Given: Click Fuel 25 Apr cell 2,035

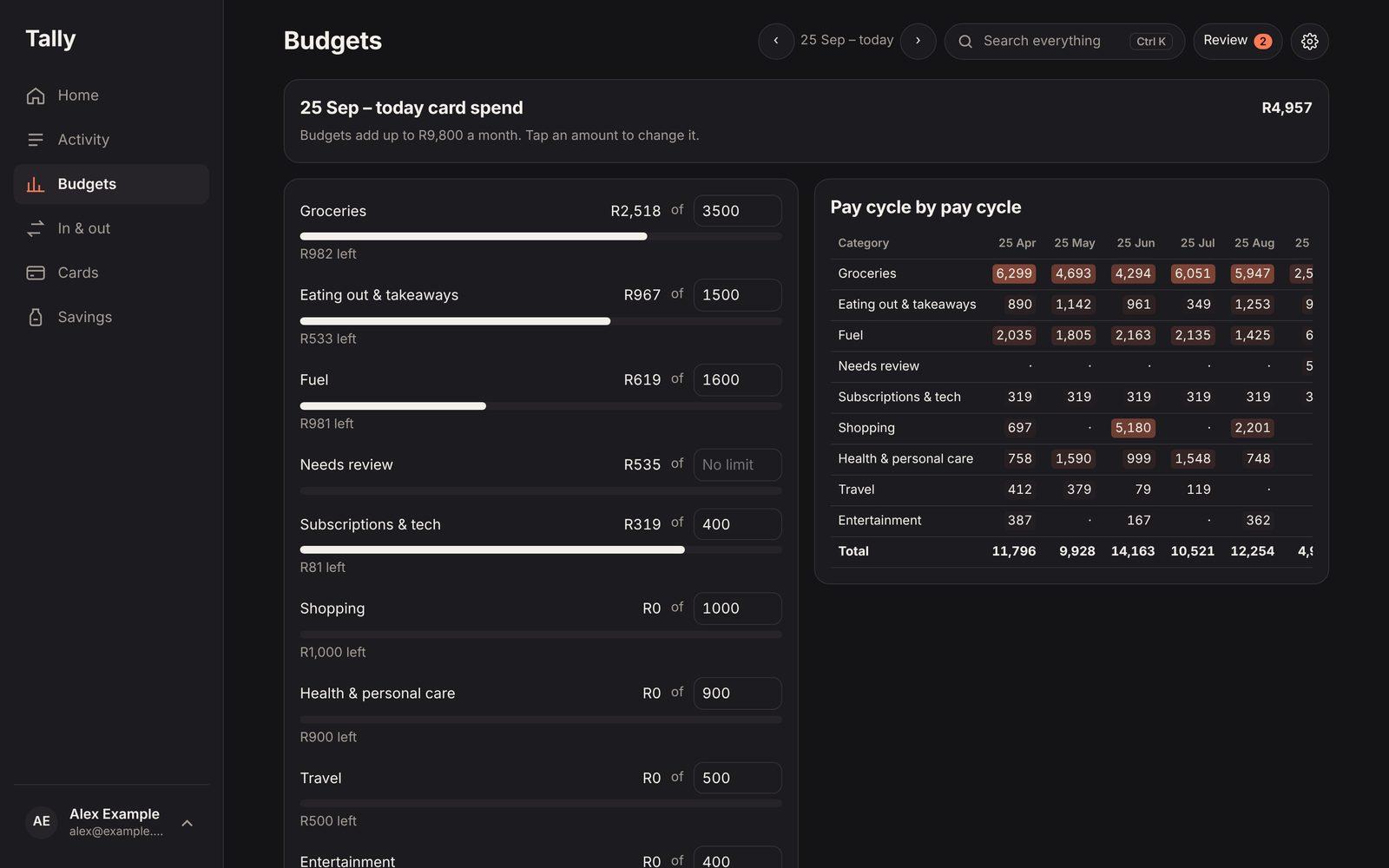Looking at the screenshot, I should tap(1014, 335).
